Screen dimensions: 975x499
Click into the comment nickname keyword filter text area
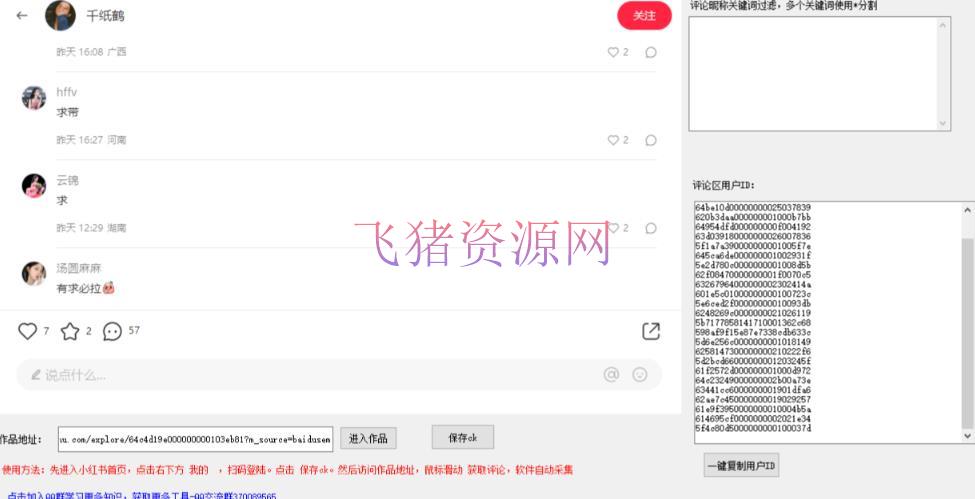[x=813, y=73]
